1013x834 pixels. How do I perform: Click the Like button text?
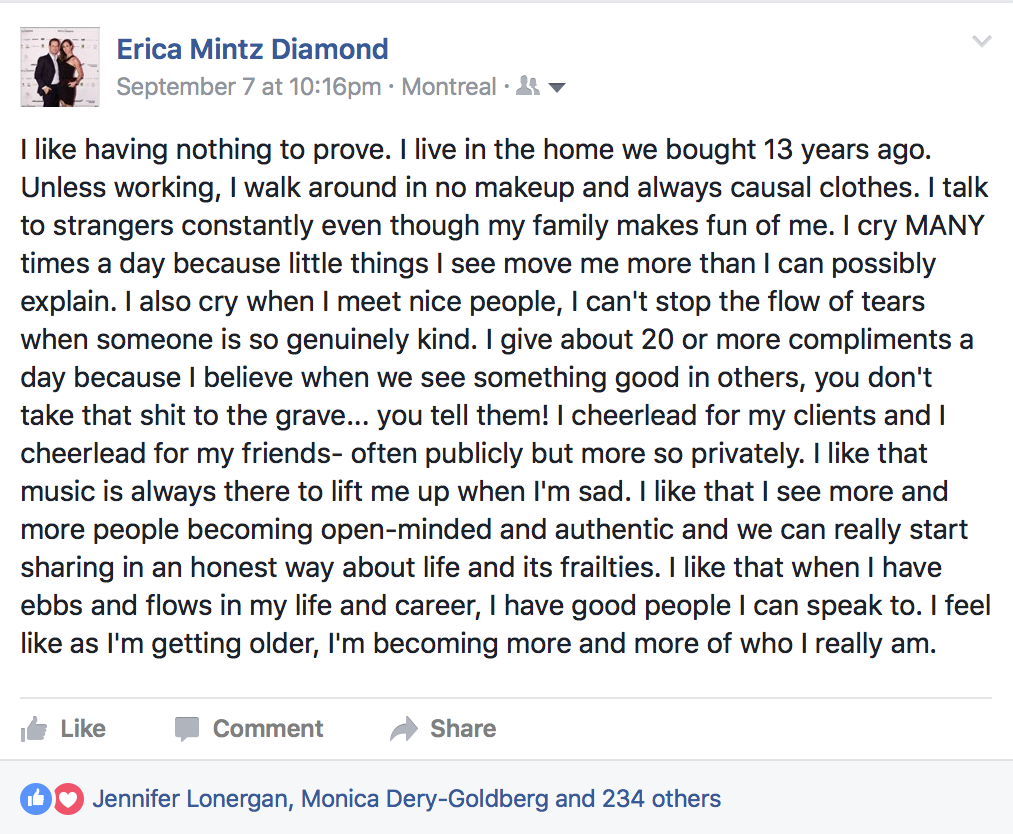click(83, 729)
